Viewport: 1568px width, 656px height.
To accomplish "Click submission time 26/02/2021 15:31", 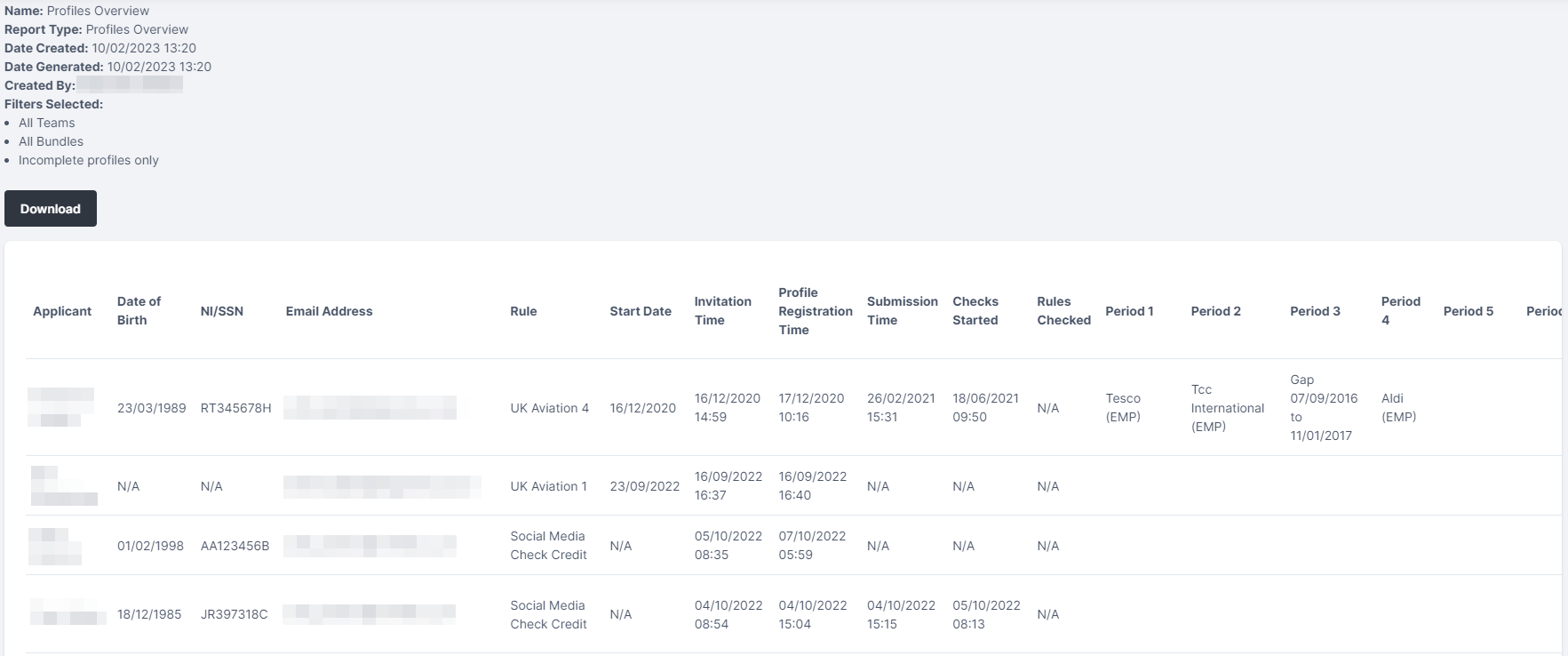I will [x=901, y=408].
